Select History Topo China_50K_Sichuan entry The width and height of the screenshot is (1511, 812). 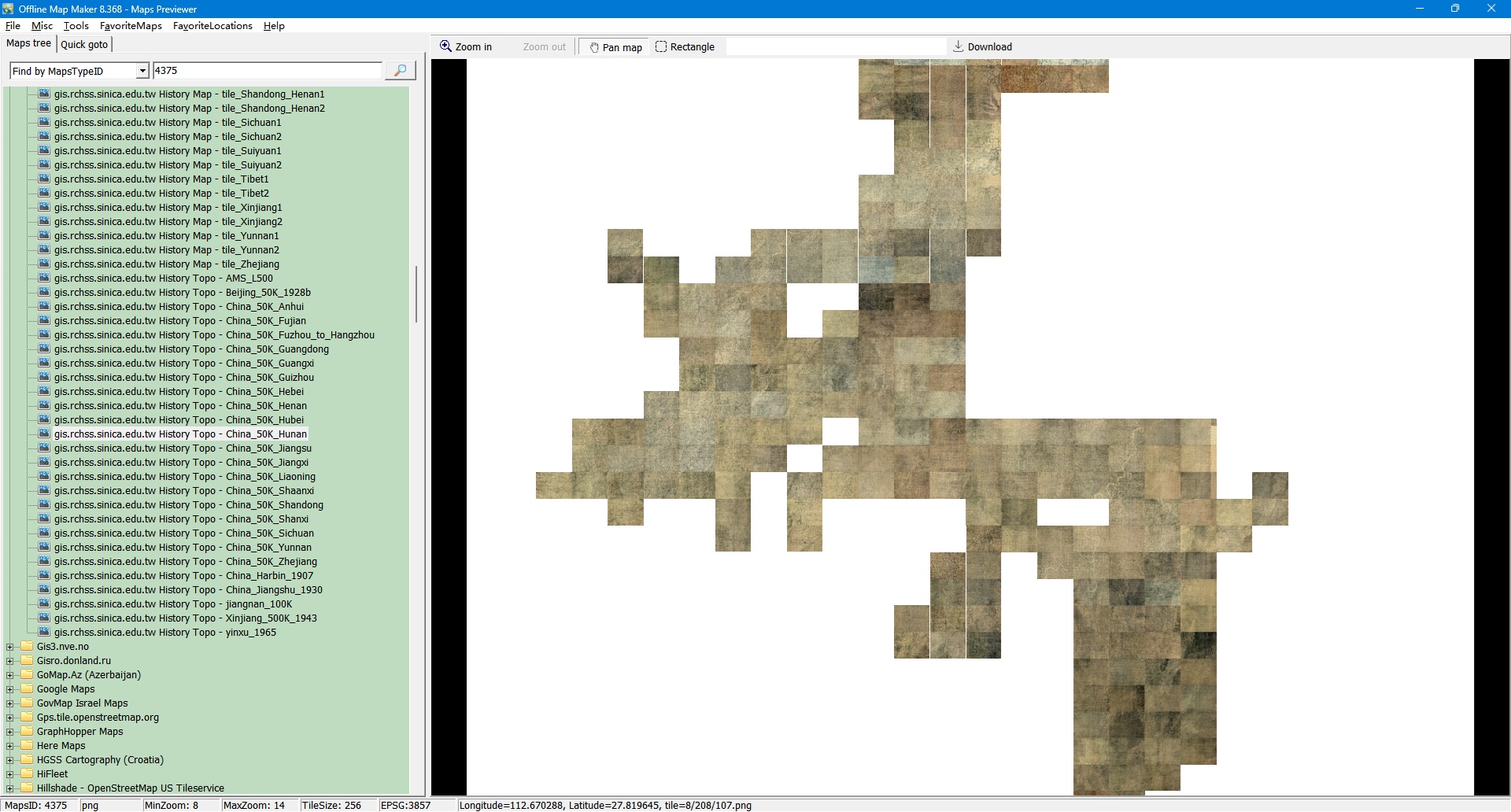tap(184, 533)
